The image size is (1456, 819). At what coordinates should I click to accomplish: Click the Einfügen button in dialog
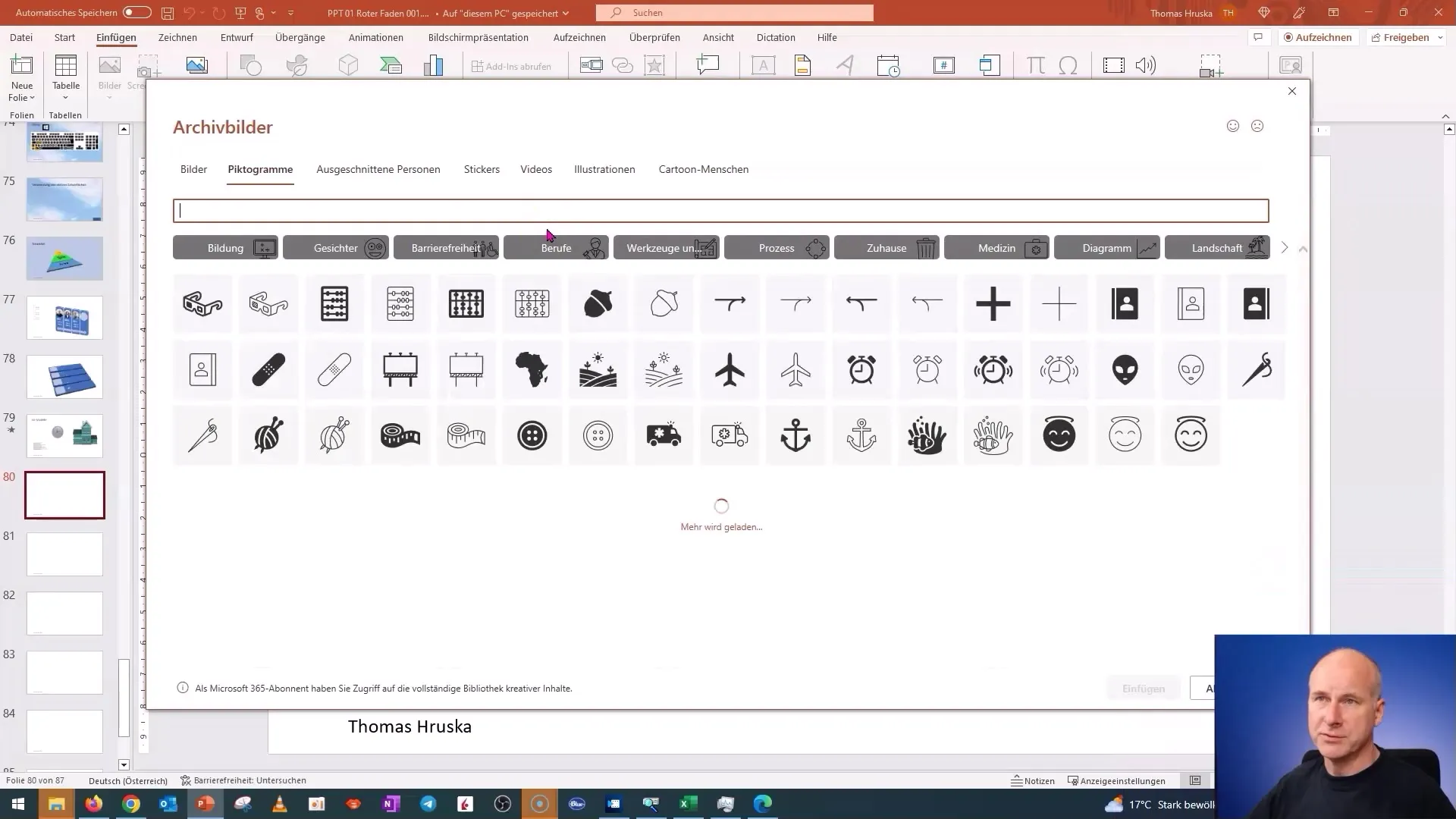(1144, 689)
